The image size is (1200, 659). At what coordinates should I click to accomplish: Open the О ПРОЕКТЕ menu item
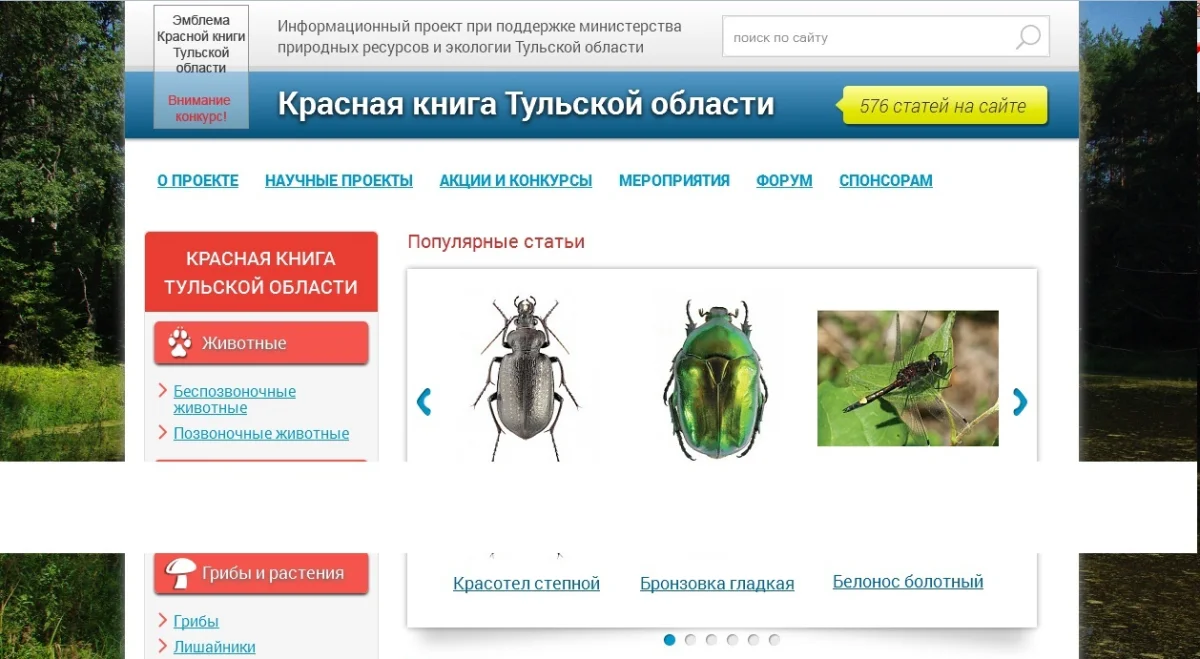point(198,181)
